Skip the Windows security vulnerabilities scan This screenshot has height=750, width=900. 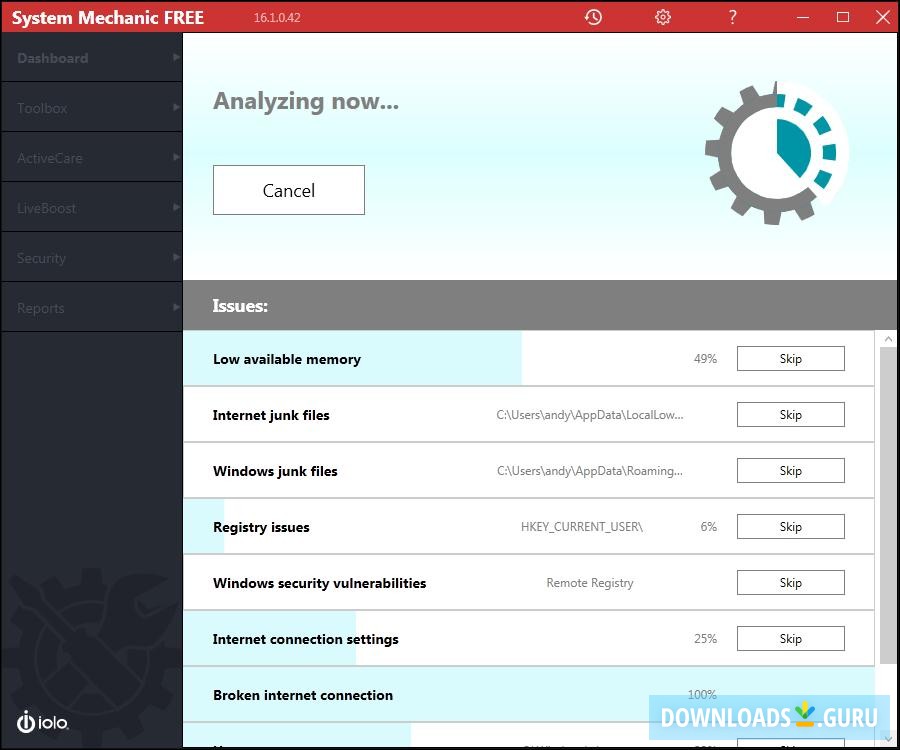[x=790, y=582]
